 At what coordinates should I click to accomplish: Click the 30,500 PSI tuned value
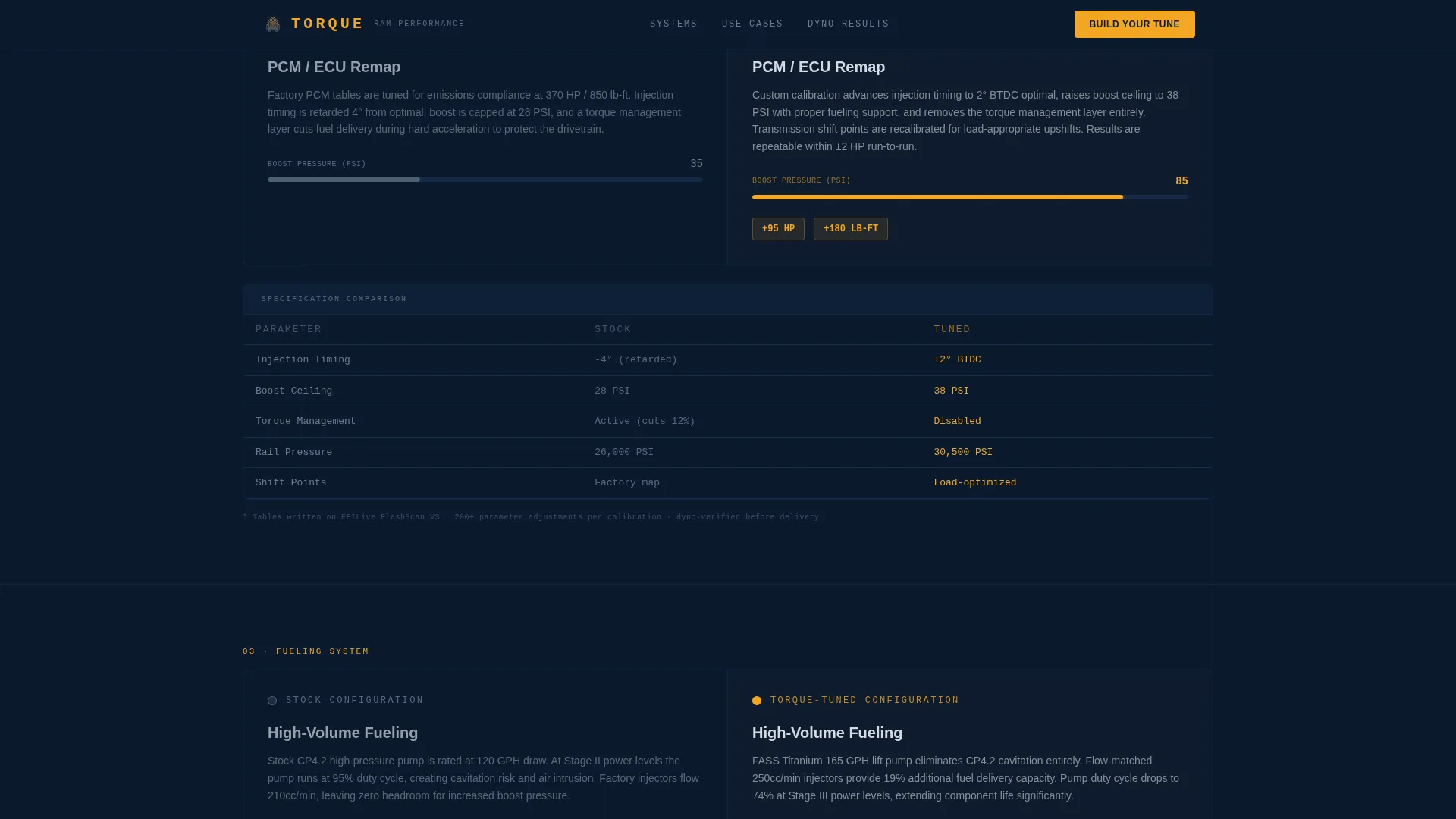point(963,453)
